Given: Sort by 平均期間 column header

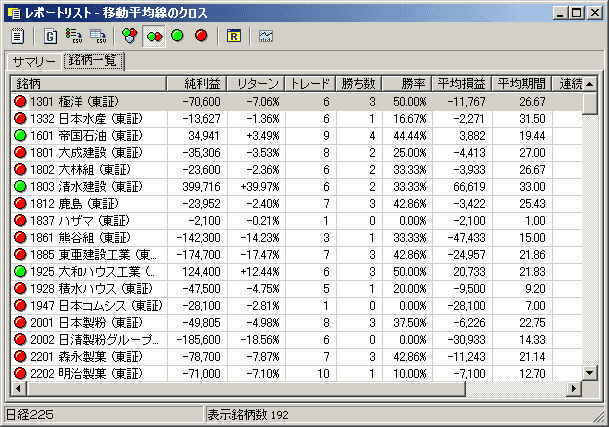Looking at the screenshot, I should pos(522,84).
